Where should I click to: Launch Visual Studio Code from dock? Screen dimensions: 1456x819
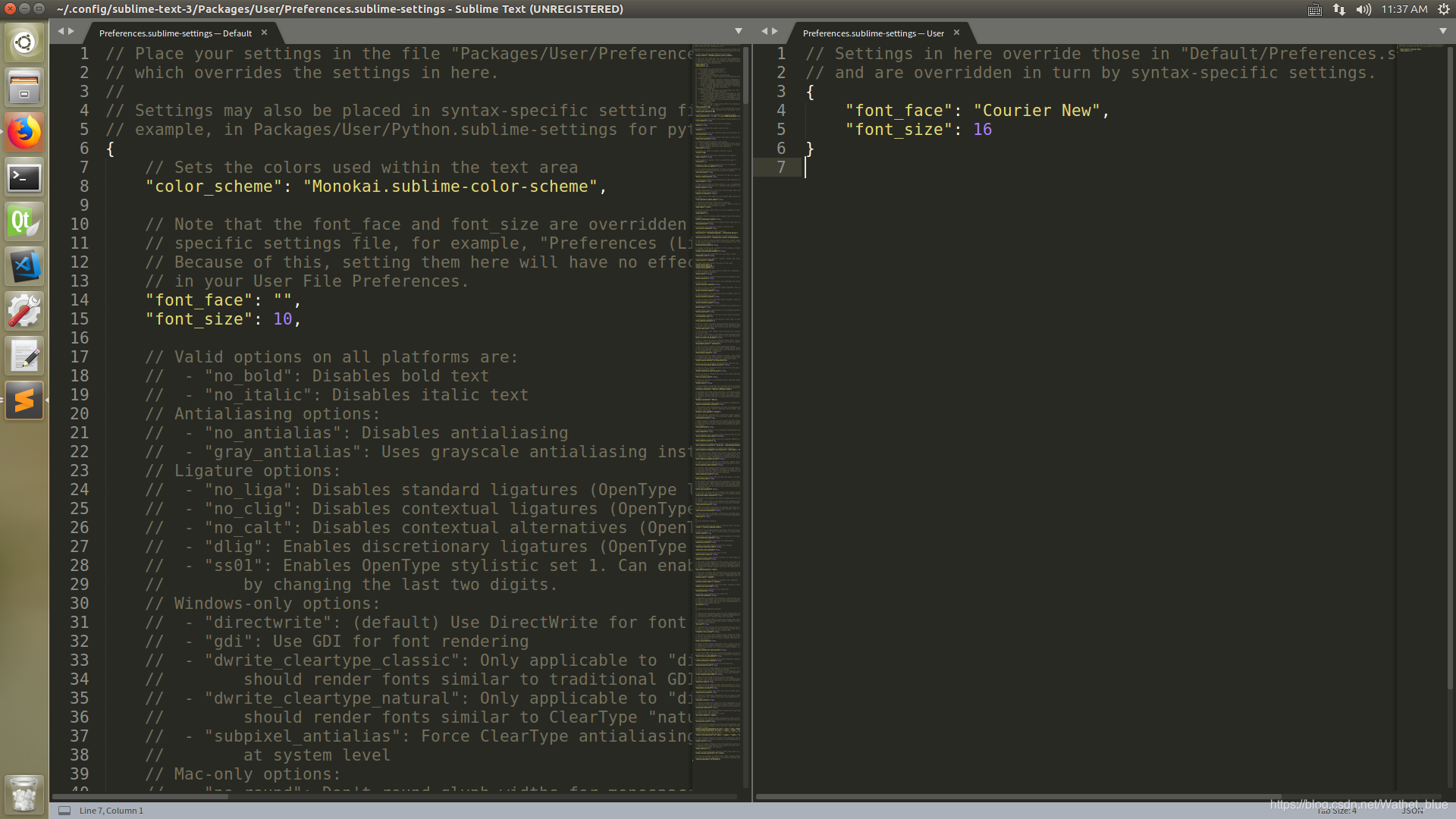click(x=24, y=266)
